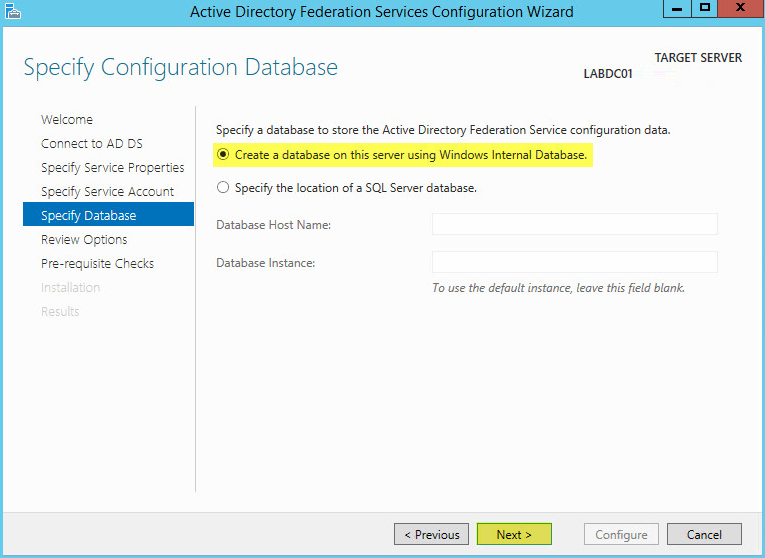Click the Database Instance field
The image size is (765, 558).
click(x=574, y=262)
